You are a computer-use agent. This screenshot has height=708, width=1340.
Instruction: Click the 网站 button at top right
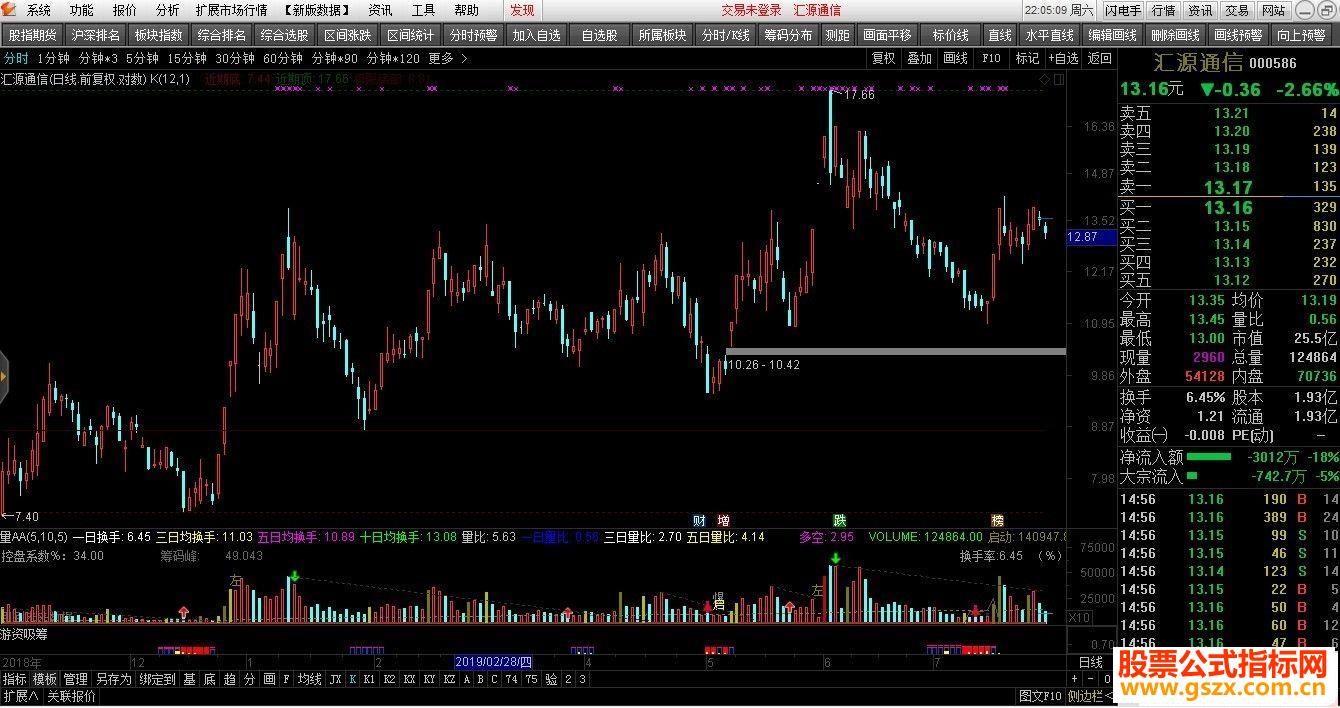tap(1273, 10)
